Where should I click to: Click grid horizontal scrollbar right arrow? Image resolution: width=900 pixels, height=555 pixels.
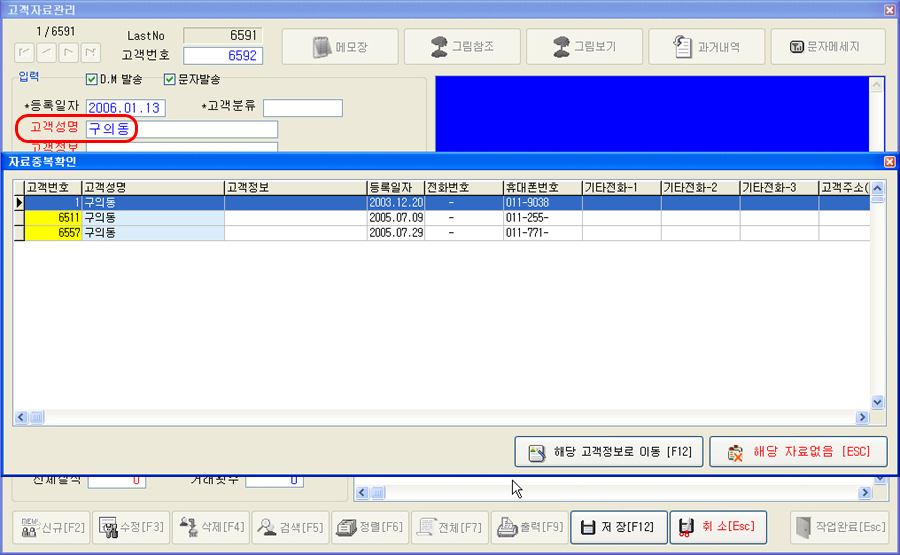pos(862,417)
